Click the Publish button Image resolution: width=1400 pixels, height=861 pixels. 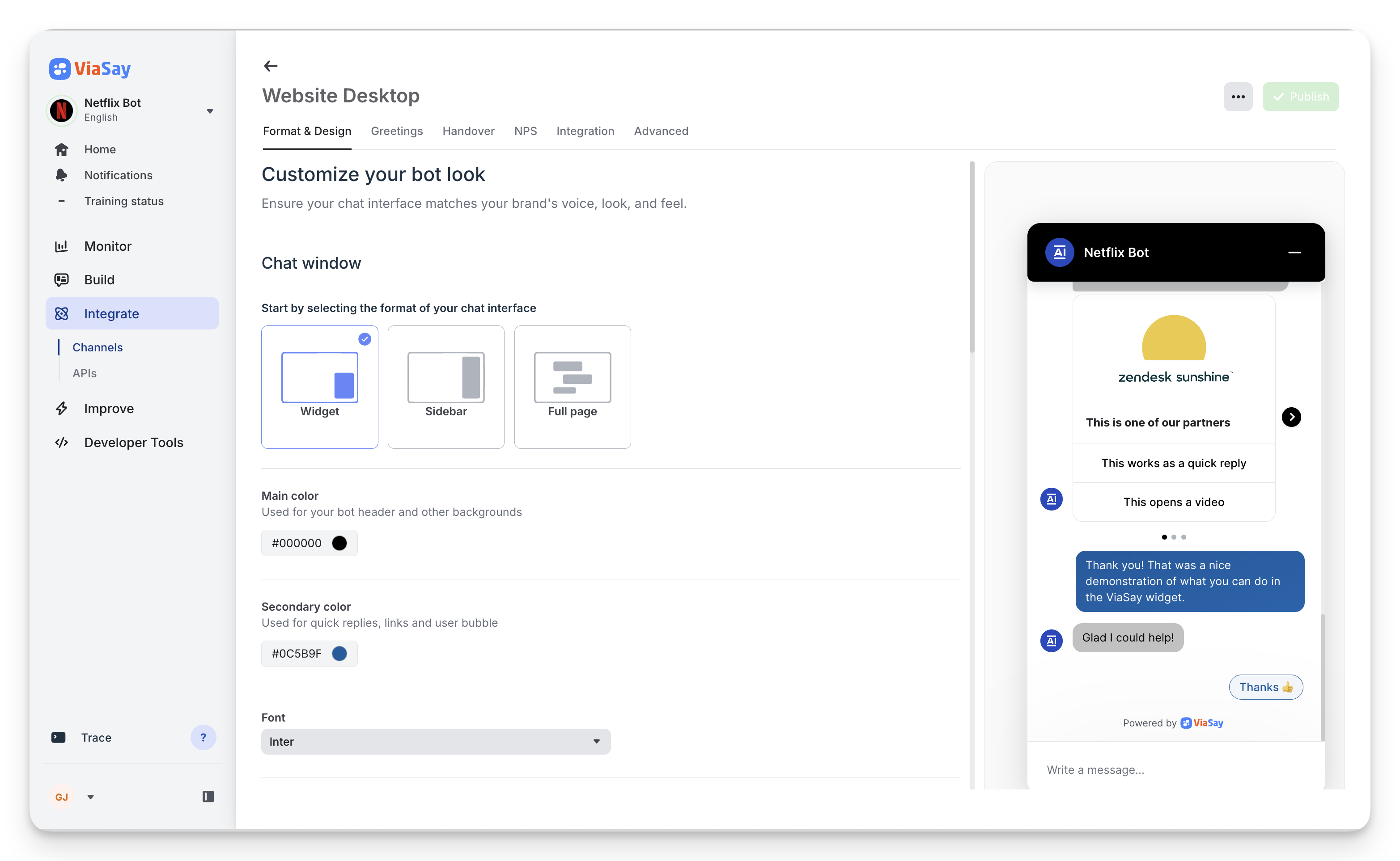pos(1300,97)
